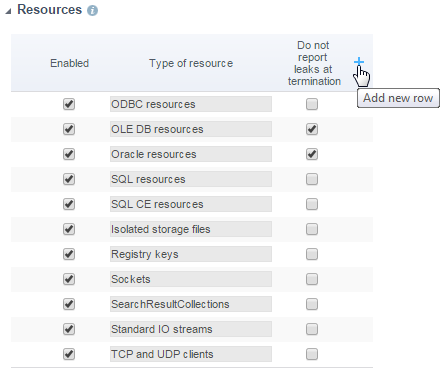Check ODBC resources do-not-report-leaks checkbox
The height and width of the screenshot is (373, 447).
(312, 104)
